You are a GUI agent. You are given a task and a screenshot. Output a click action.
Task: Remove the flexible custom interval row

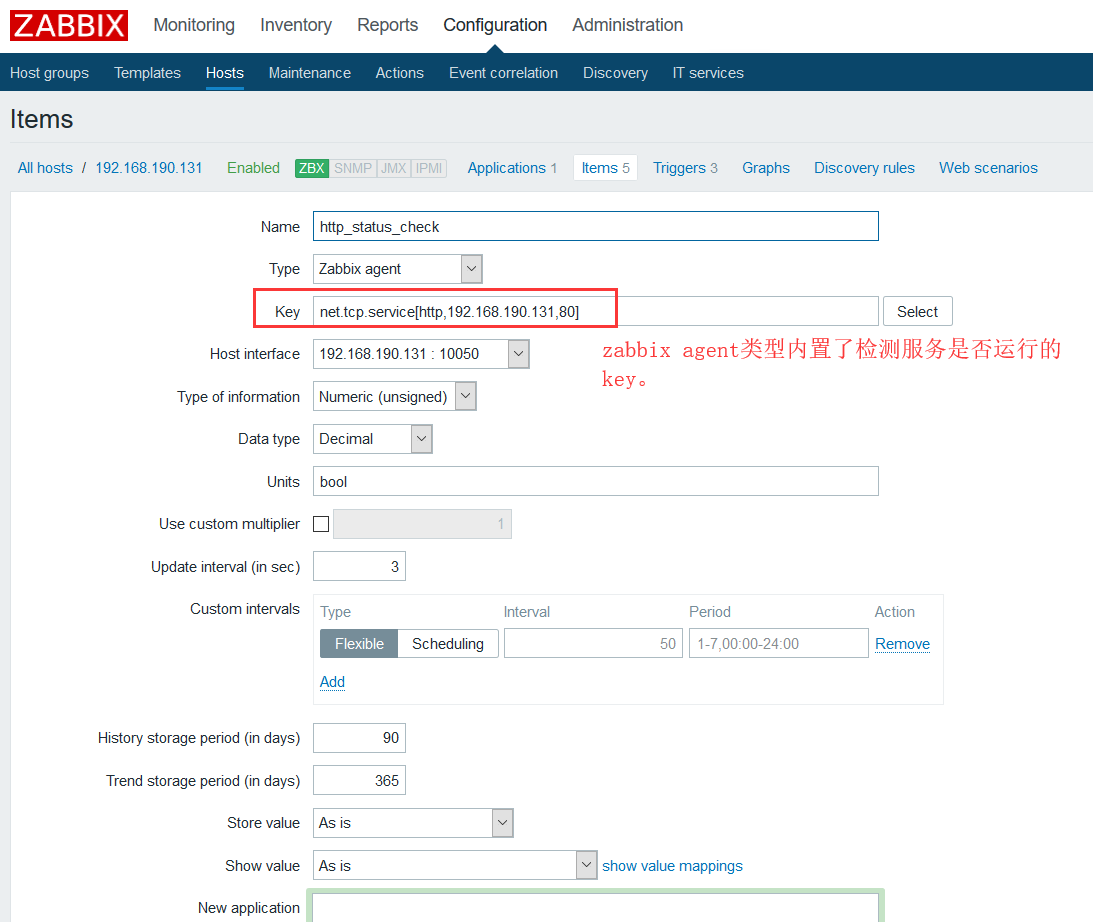click(x=902, y=644)
